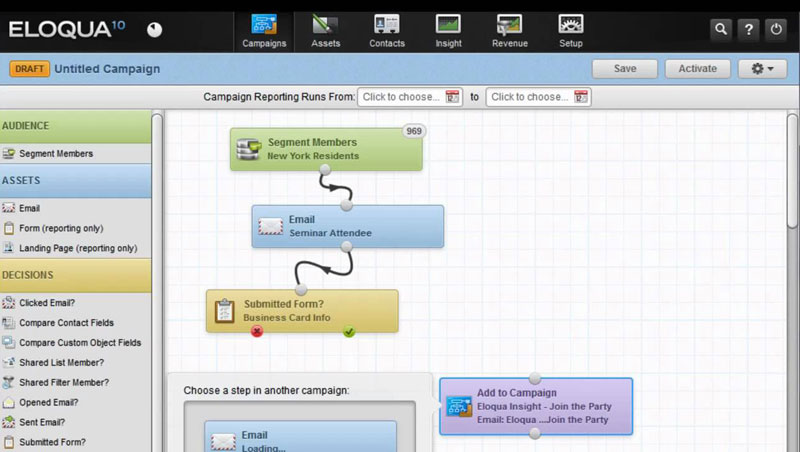This screenshot has height=452, width=800.
Task: Click clipboard icon on Submitted Form? node
Action: (x=224, y=311)
